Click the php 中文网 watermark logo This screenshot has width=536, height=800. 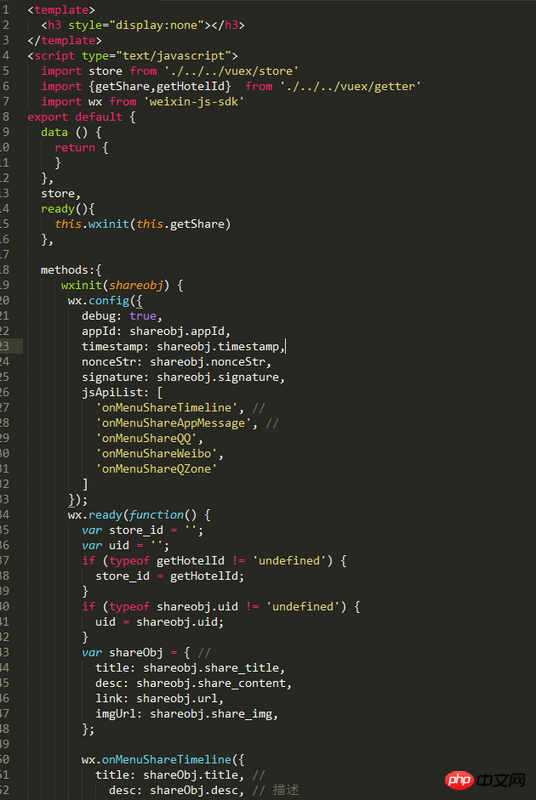(485, 779)
